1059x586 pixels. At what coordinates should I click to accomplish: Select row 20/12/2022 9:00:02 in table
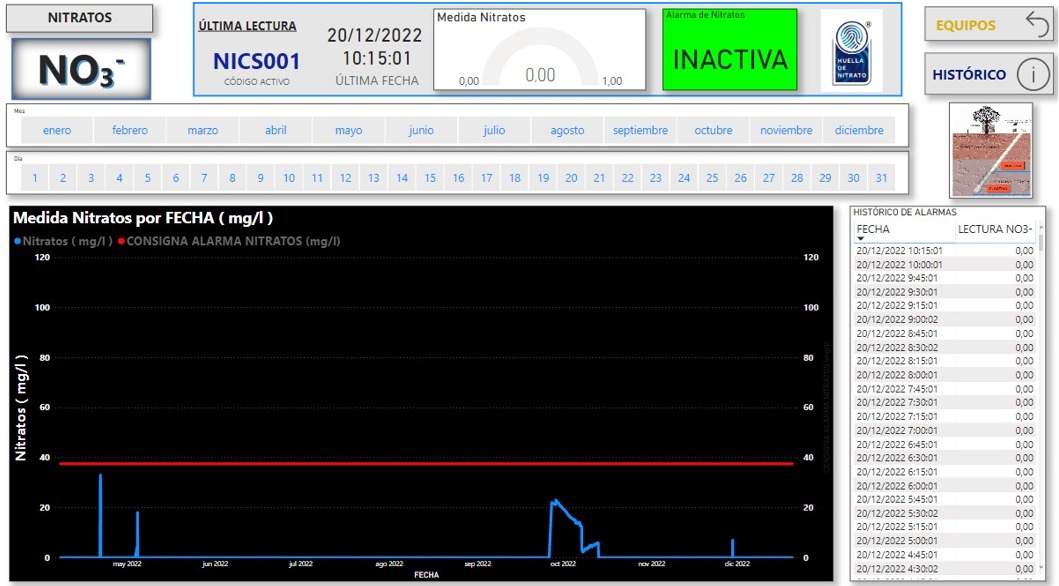pos(944,319)
